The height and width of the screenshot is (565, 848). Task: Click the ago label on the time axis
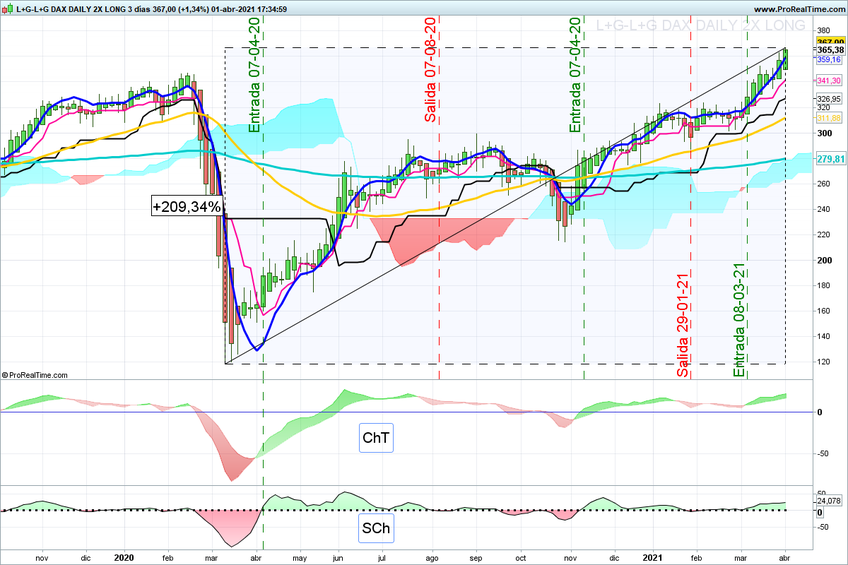[432, 559]
